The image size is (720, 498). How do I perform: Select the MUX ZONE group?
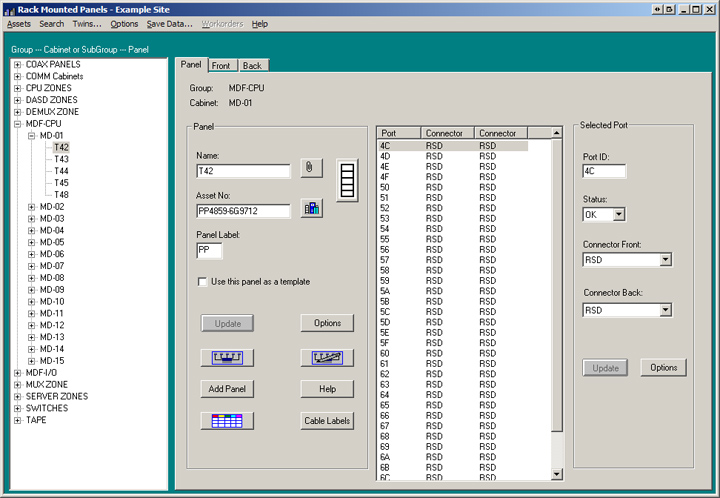click(x=46, y=385)
